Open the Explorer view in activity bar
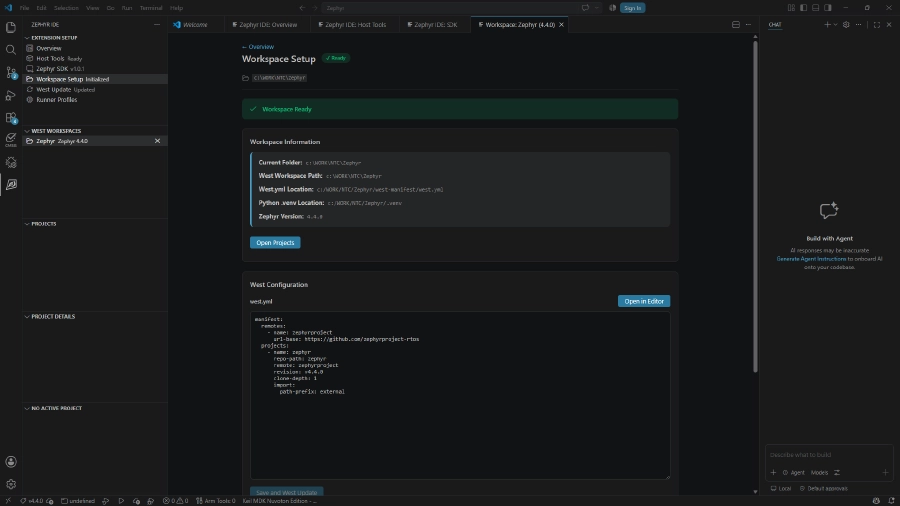The image size is (900, 506). coord(10,28)
